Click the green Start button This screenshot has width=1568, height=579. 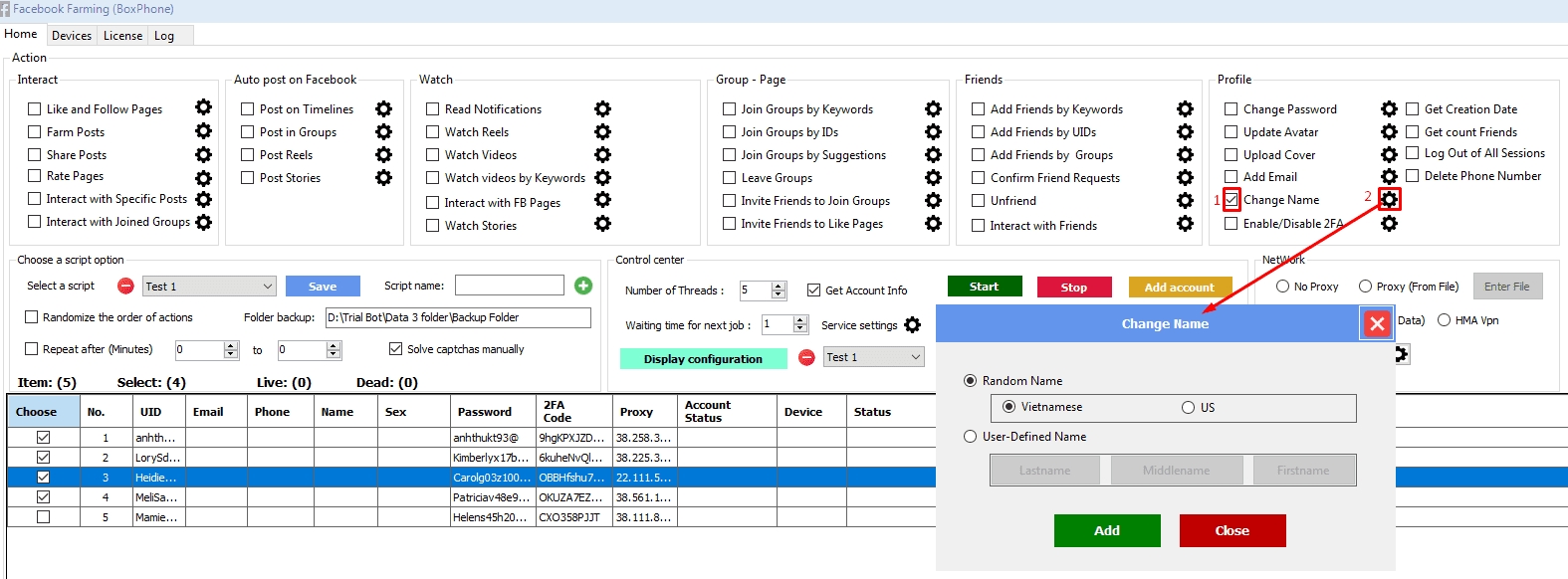point(985,287)
